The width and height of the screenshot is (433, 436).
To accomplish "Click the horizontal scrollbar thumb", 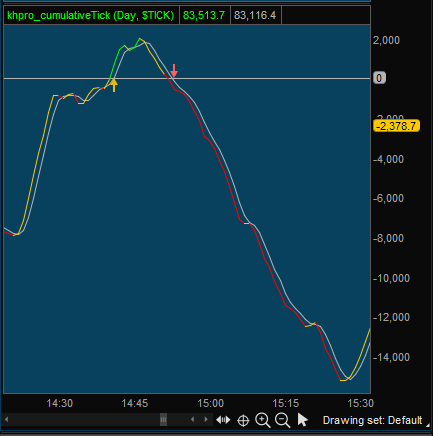I will click(163, 419).
